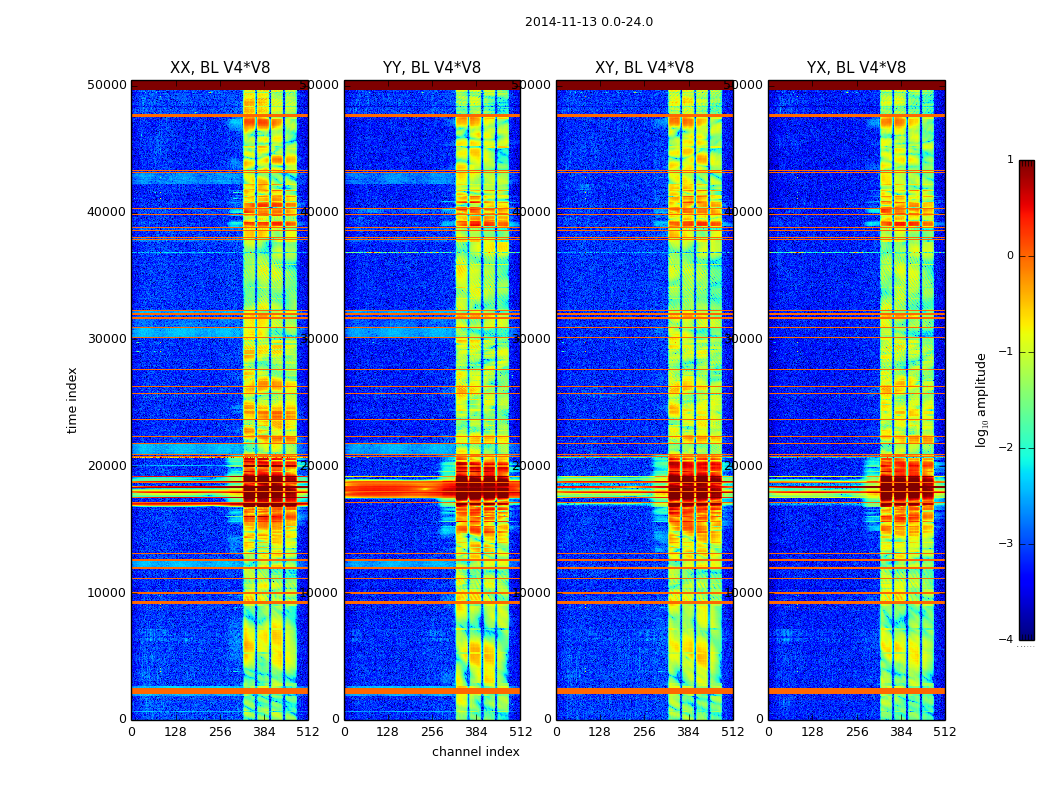Screen dimensions: 1050x800
Task: Click the YY, BL V4*V8 subplot title
Action: pyautogui.click(x=432, y=68)
